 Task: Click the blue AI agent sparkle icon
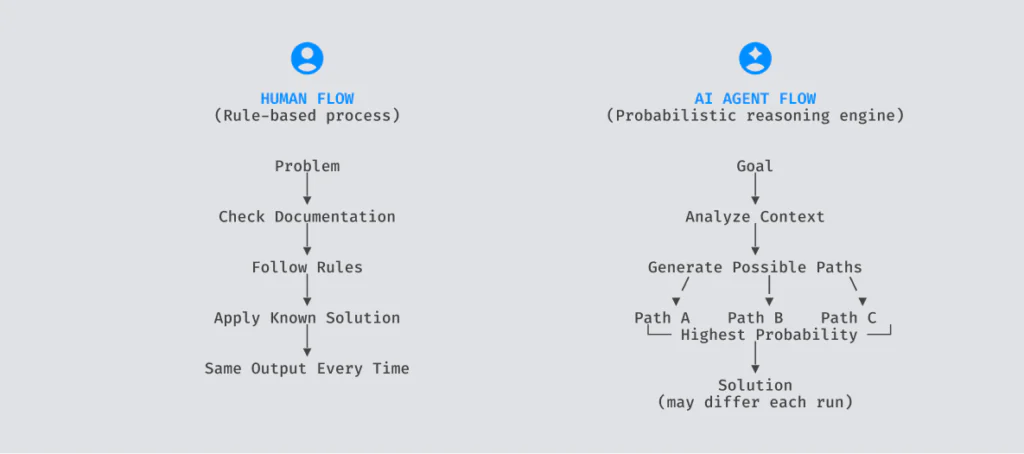click(755, 58)
